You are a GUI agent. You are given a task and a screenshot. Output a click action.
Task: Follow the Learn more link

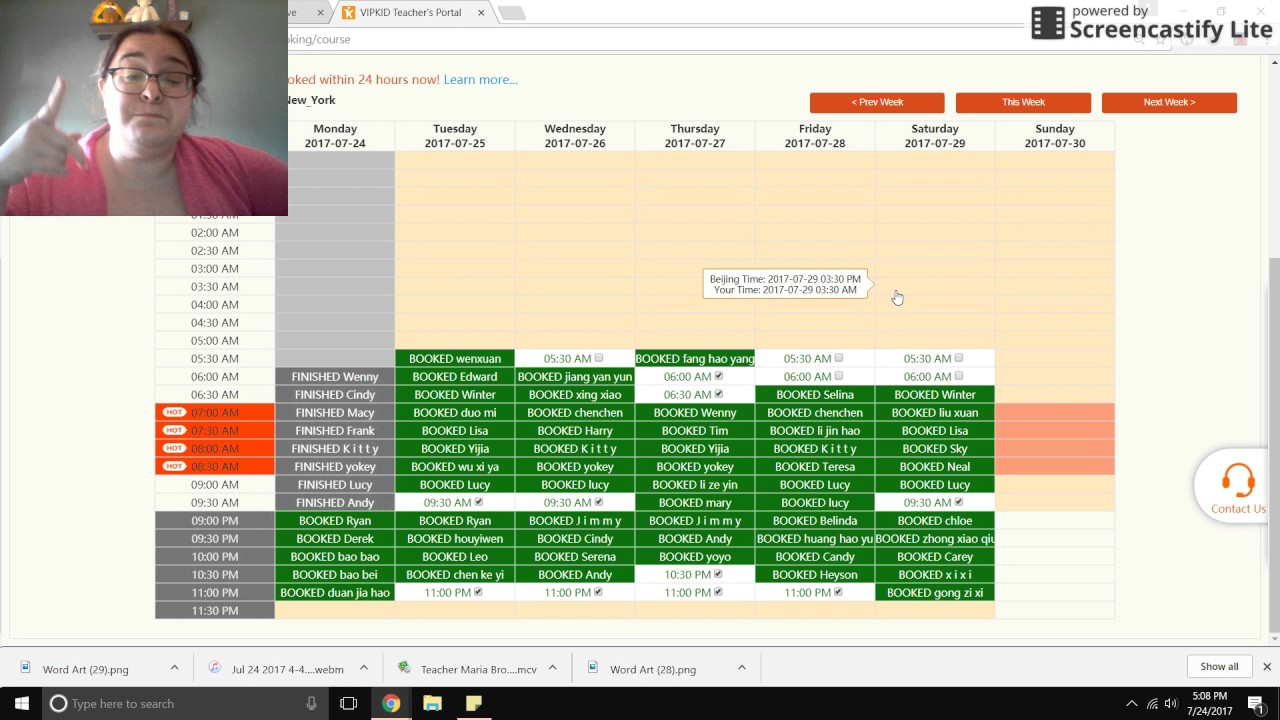pos(480,79)
